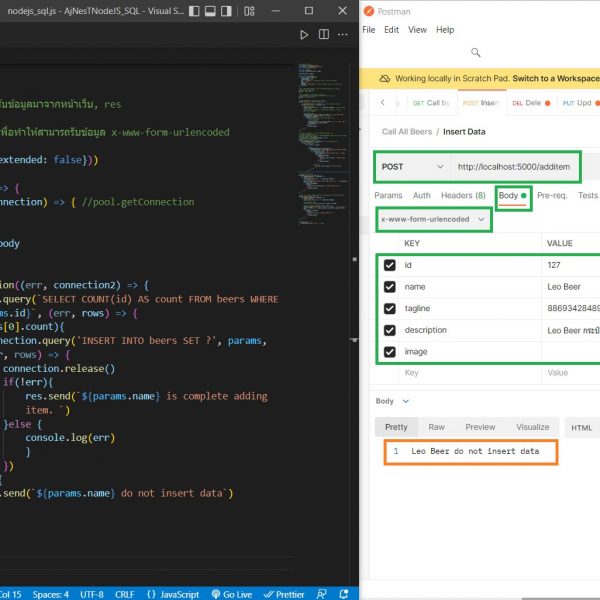Viewport: 600px width, 600px height.
Task: Run the code with the play icon
Action: coord(305,35)
